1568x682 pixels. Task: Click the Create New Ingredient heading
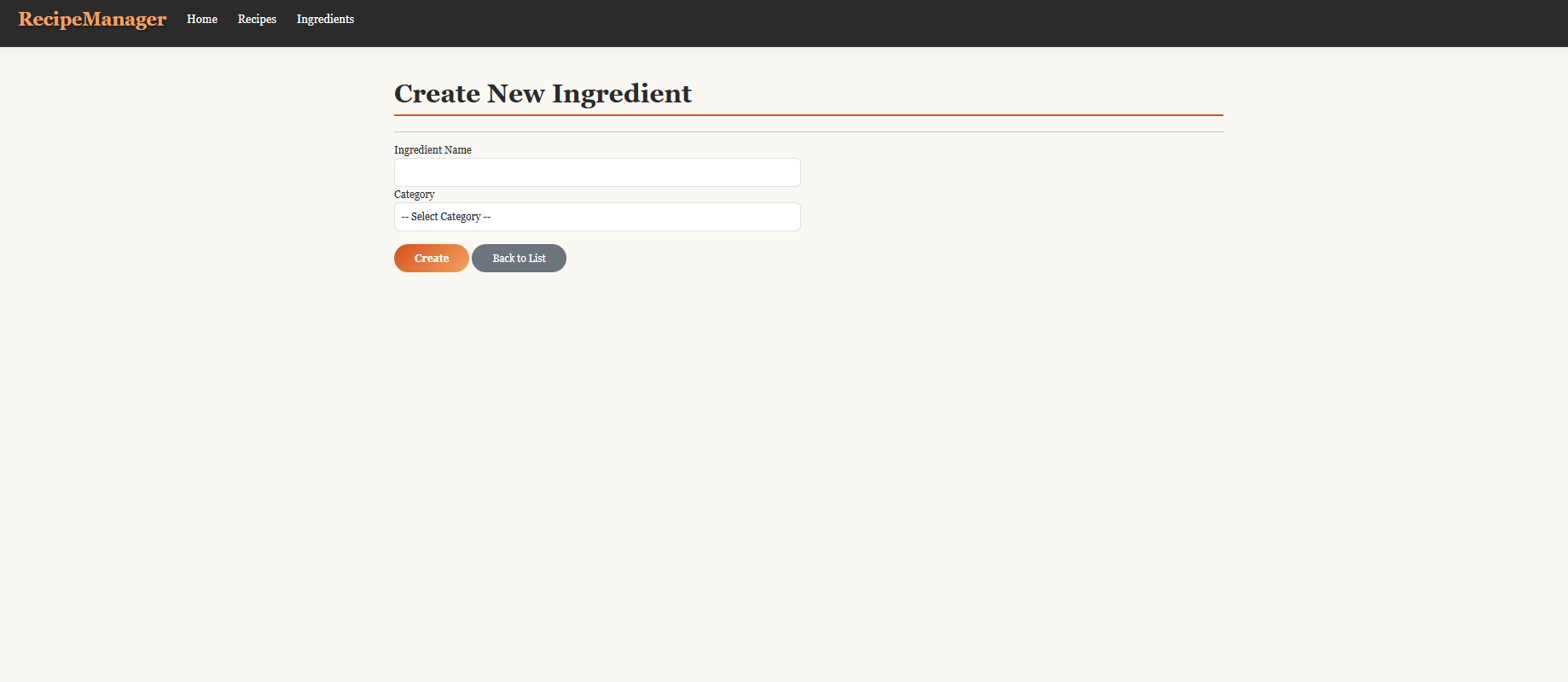point(543,93)
